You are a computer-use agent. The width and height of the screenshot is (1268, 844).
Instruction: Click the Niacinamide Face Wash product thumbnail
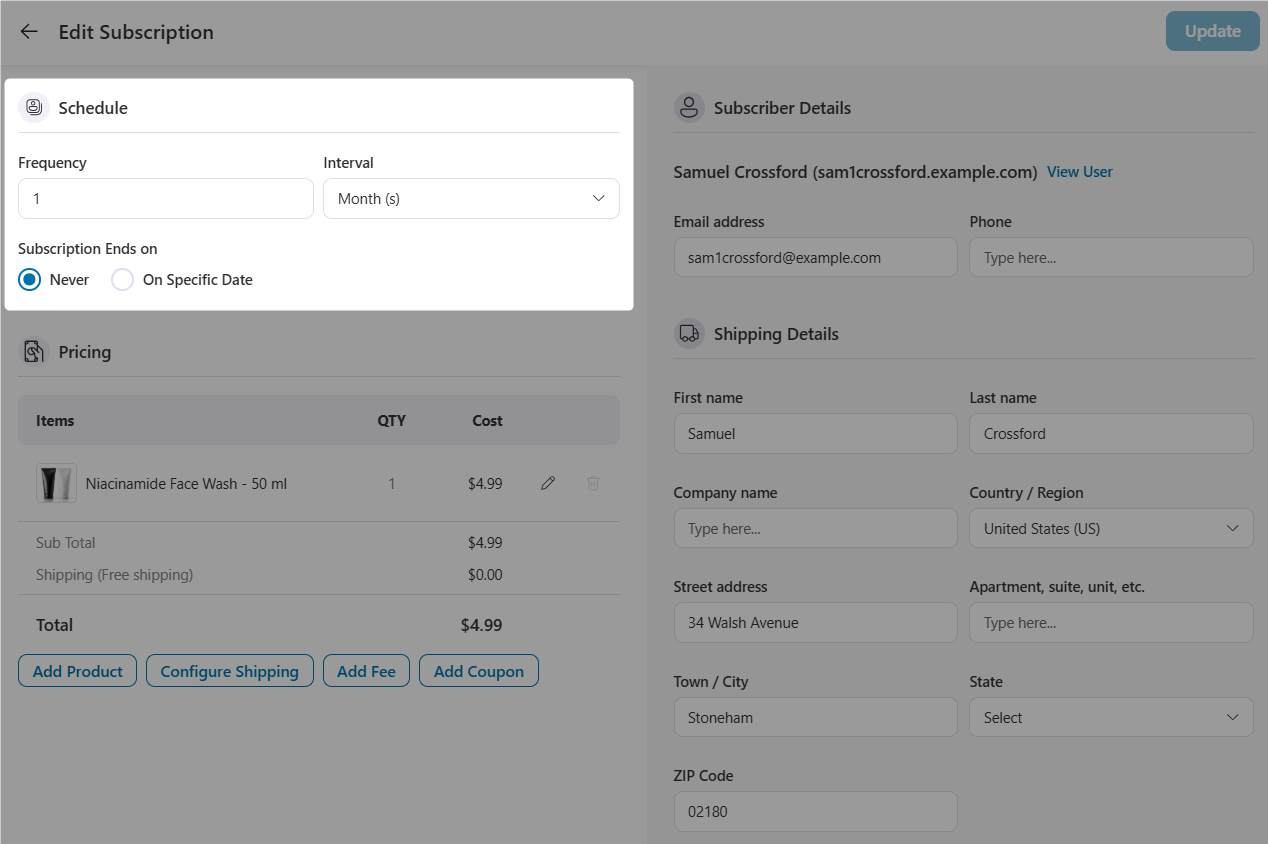pos(55,483)
